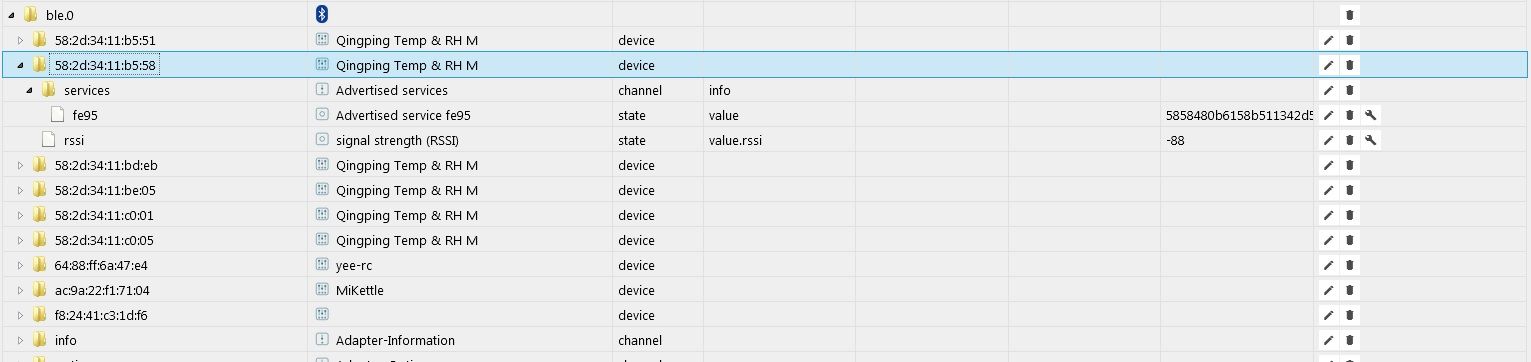1531x362 pixels.
Task: Select the 58:2d:34:11:c0:05 device row
Action: click(765, 240)
